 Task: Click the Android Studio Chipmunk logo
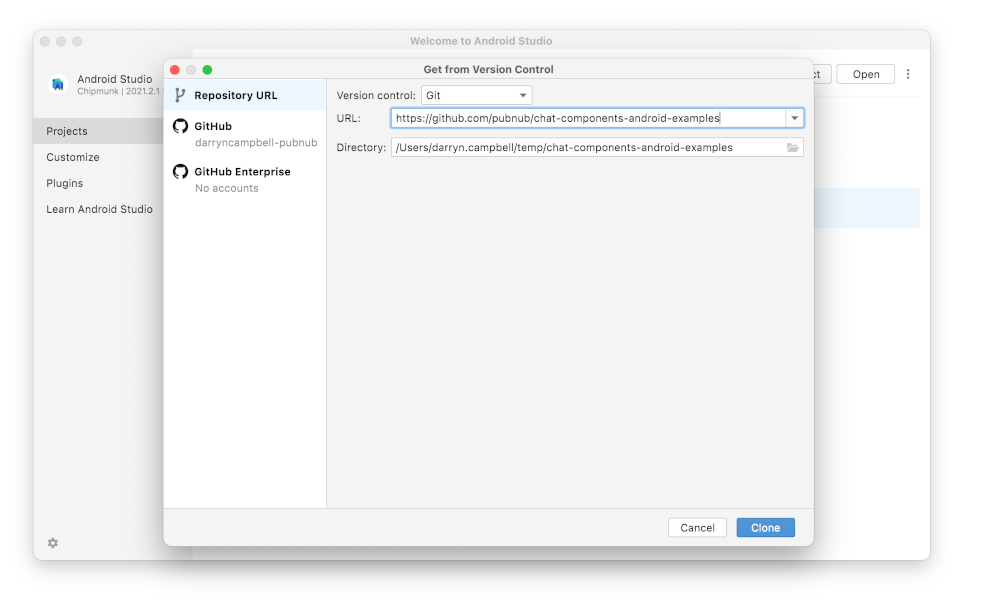(x=57, y=84)
